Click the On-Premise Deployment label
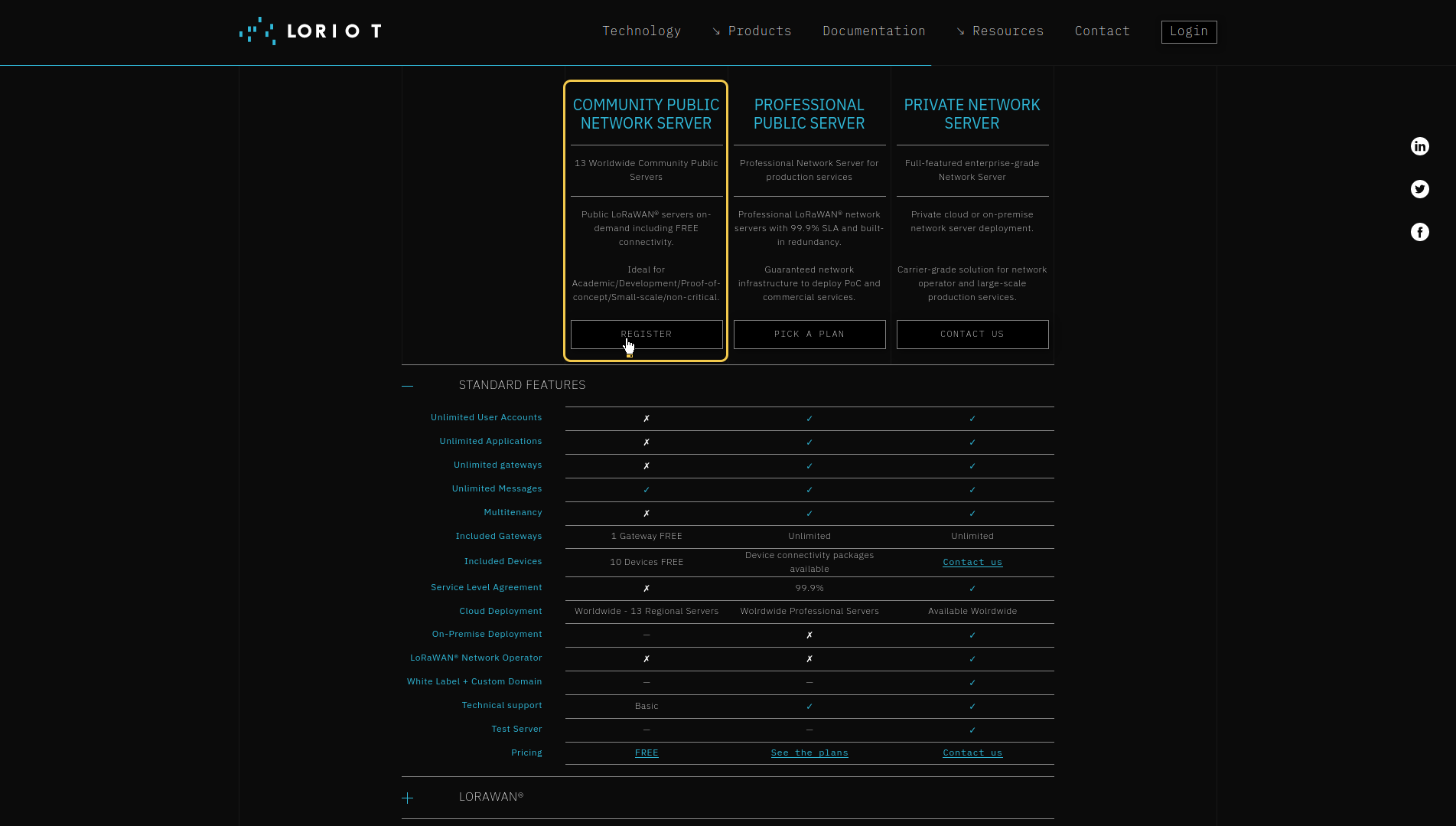 point(487,635)
